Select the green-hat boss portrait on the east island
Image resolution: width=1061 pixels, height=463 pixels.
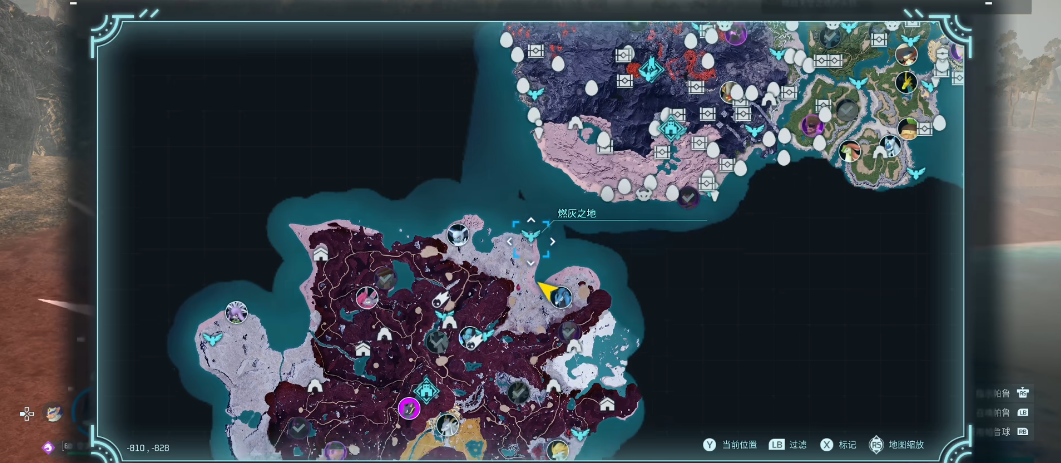[907, 129]
